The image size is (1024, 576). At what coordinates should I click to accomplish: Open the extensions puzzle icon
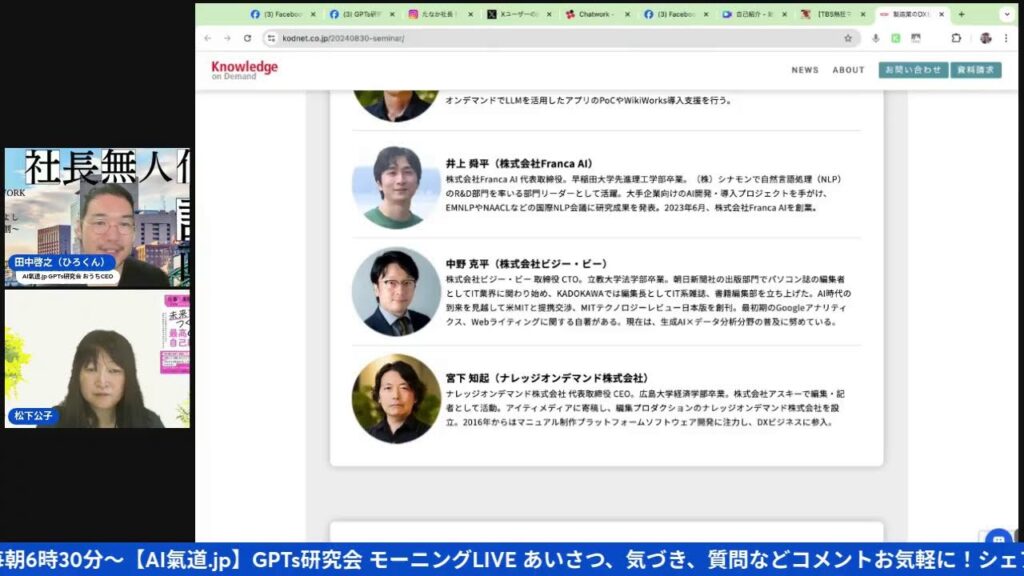[956, 38]
